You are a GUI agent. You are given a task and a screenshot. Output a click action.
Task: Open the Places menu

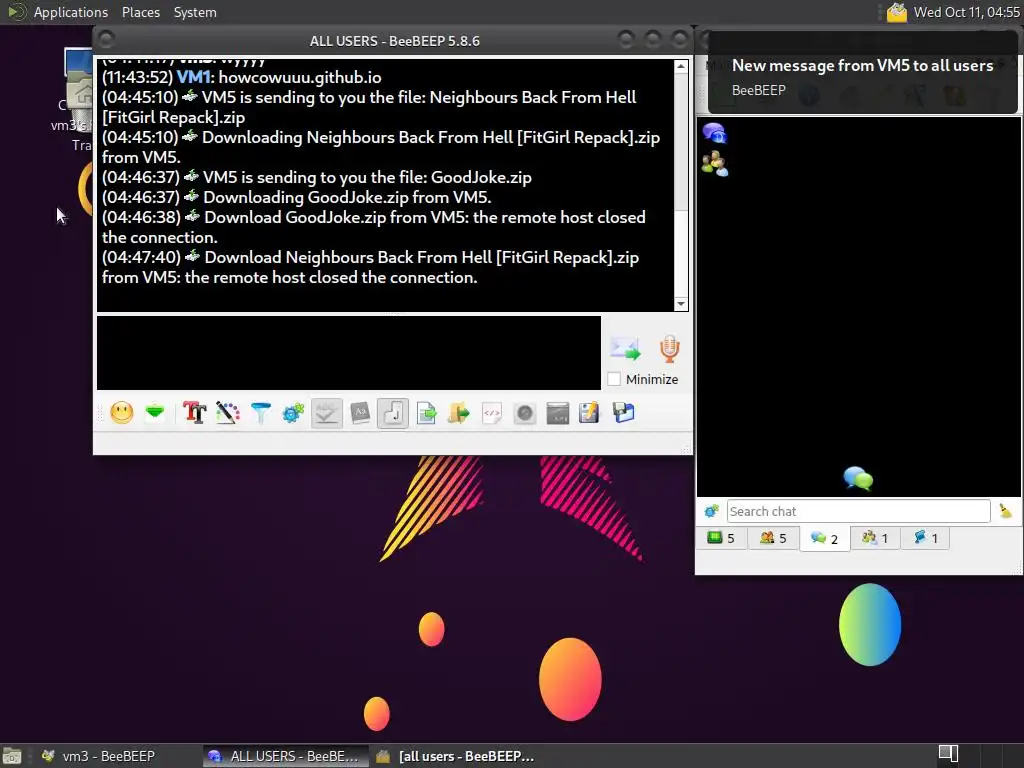tap(140, 12)
